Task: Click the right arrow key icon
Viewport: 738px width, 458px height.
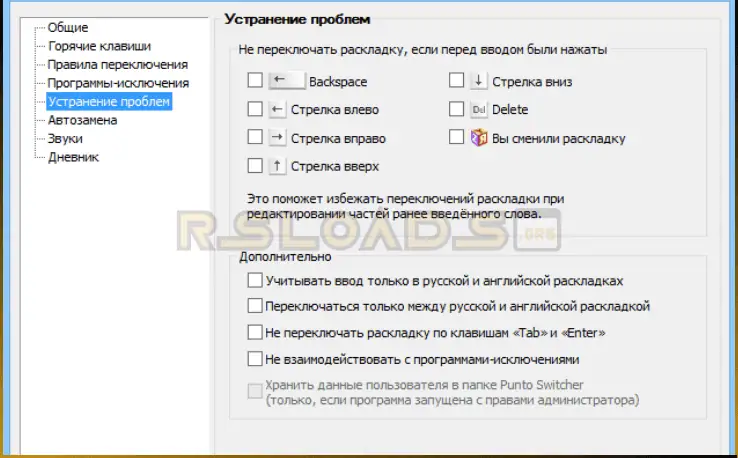Action: [278, 137]
